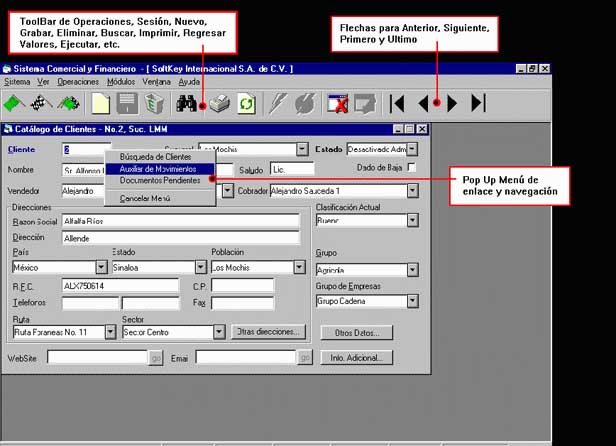Run the lightning bolt execute icon

277,104
